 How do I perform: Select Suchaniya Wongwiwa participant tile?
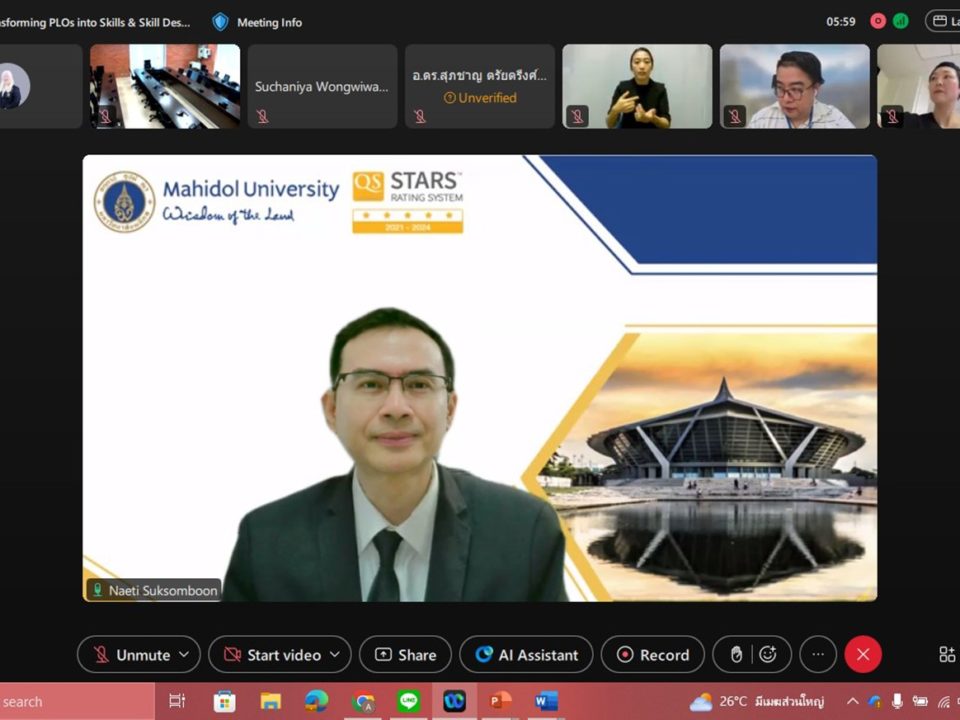pyautogui.click(x=322, y=87)
